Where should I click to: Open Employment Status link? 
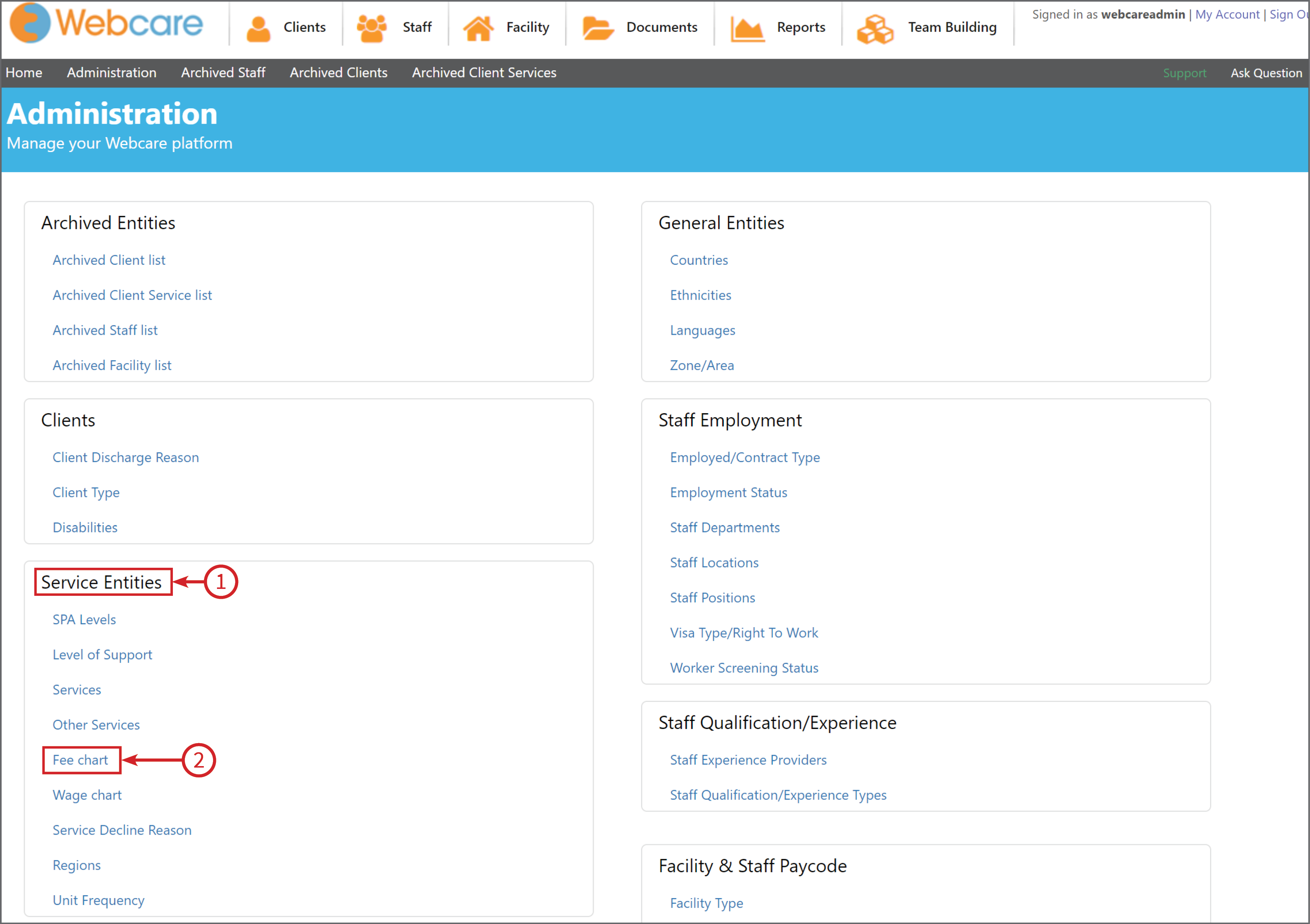point(729,492)
